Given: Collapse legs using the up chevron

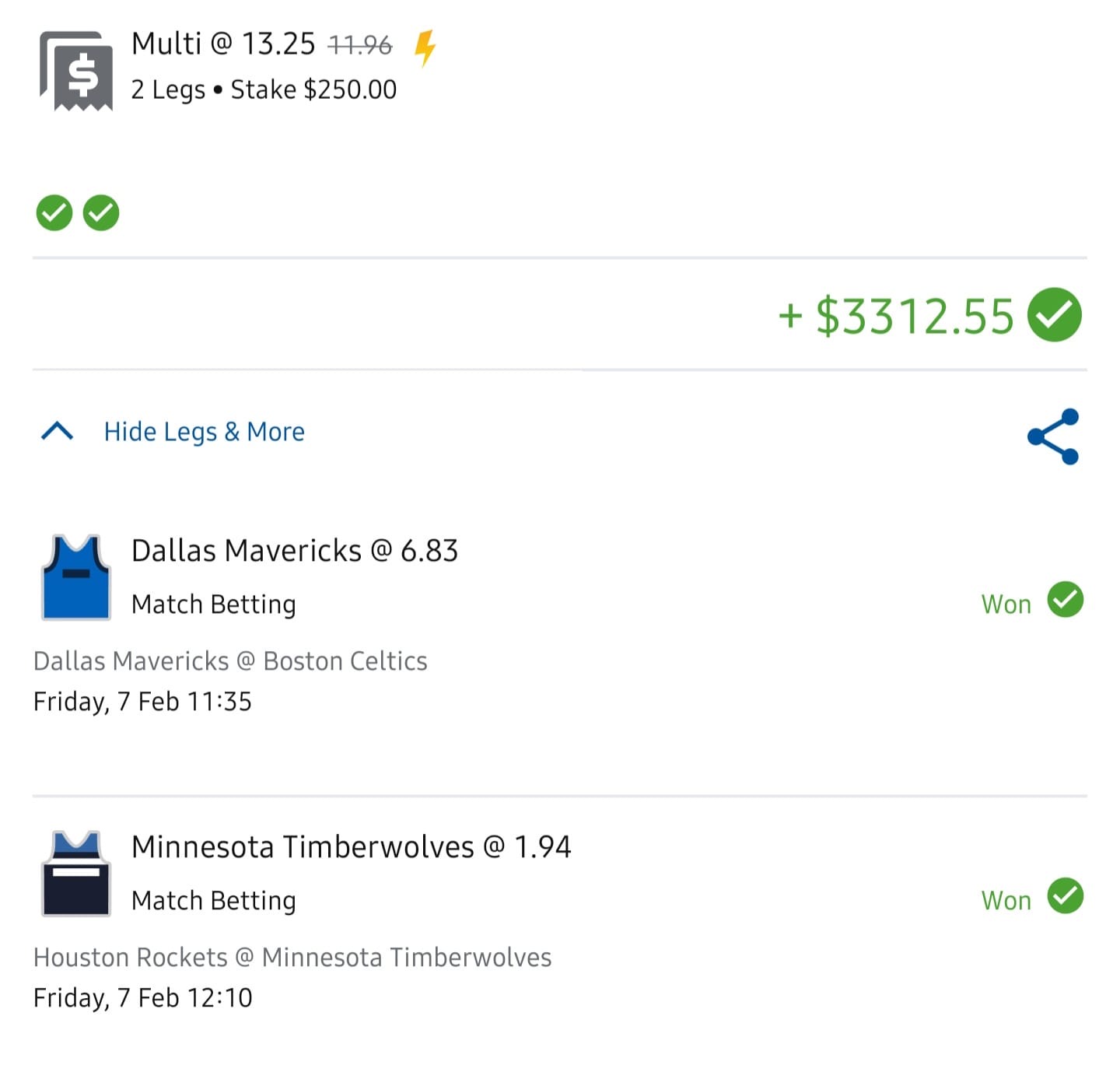Looking at the screenshot, I should click(57, 431).
